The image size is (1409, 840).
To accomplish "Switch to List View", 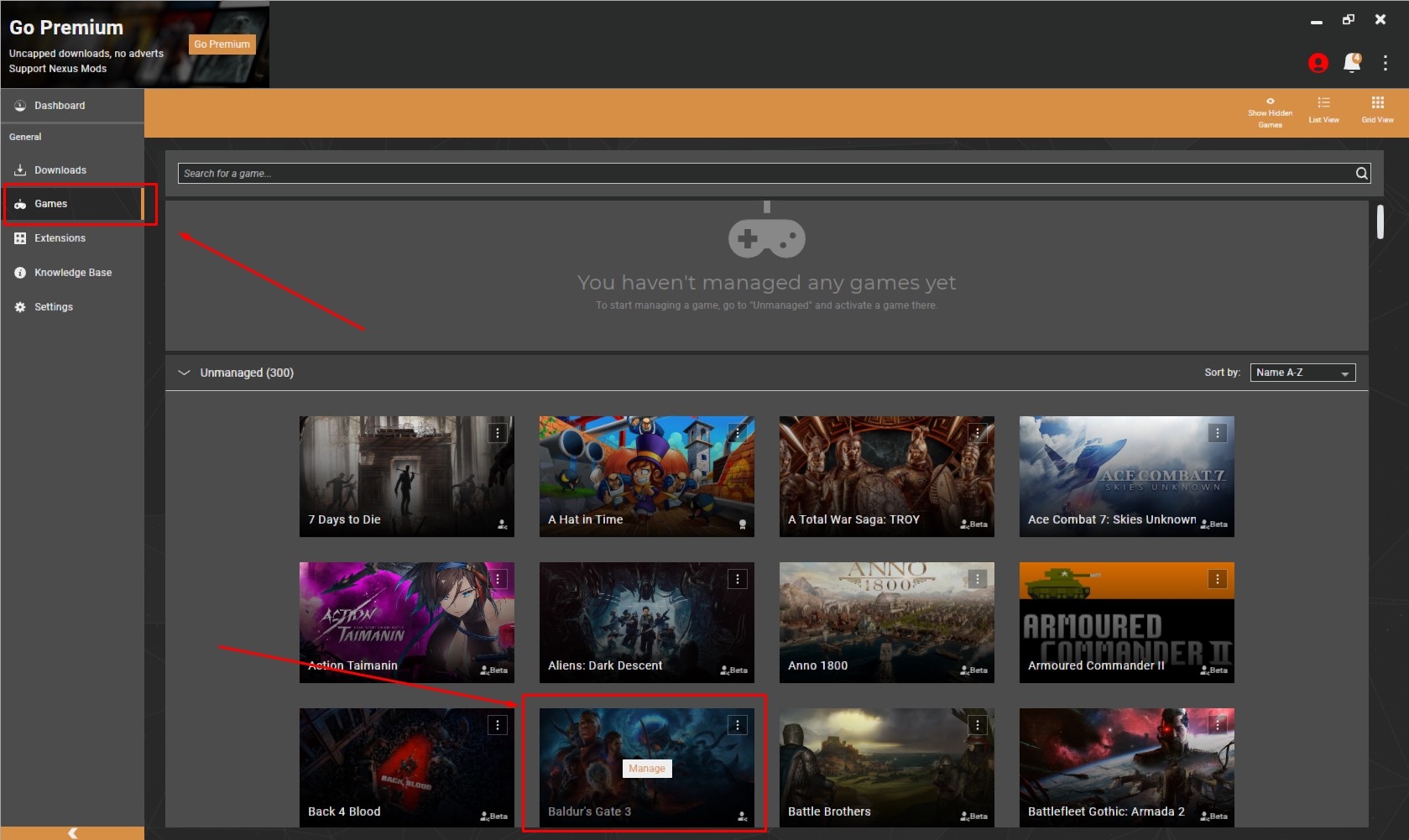I will [1323, 110].
